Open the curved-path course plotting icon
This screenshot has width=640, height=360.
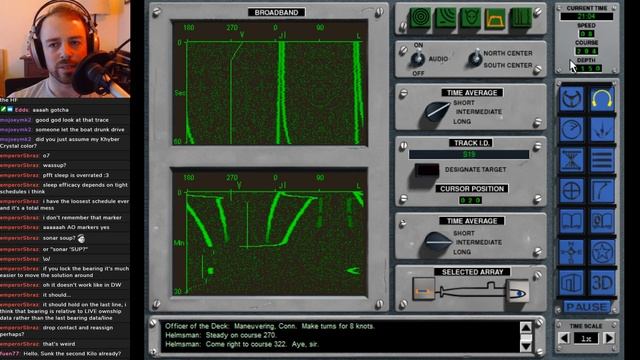pos(602,191)
